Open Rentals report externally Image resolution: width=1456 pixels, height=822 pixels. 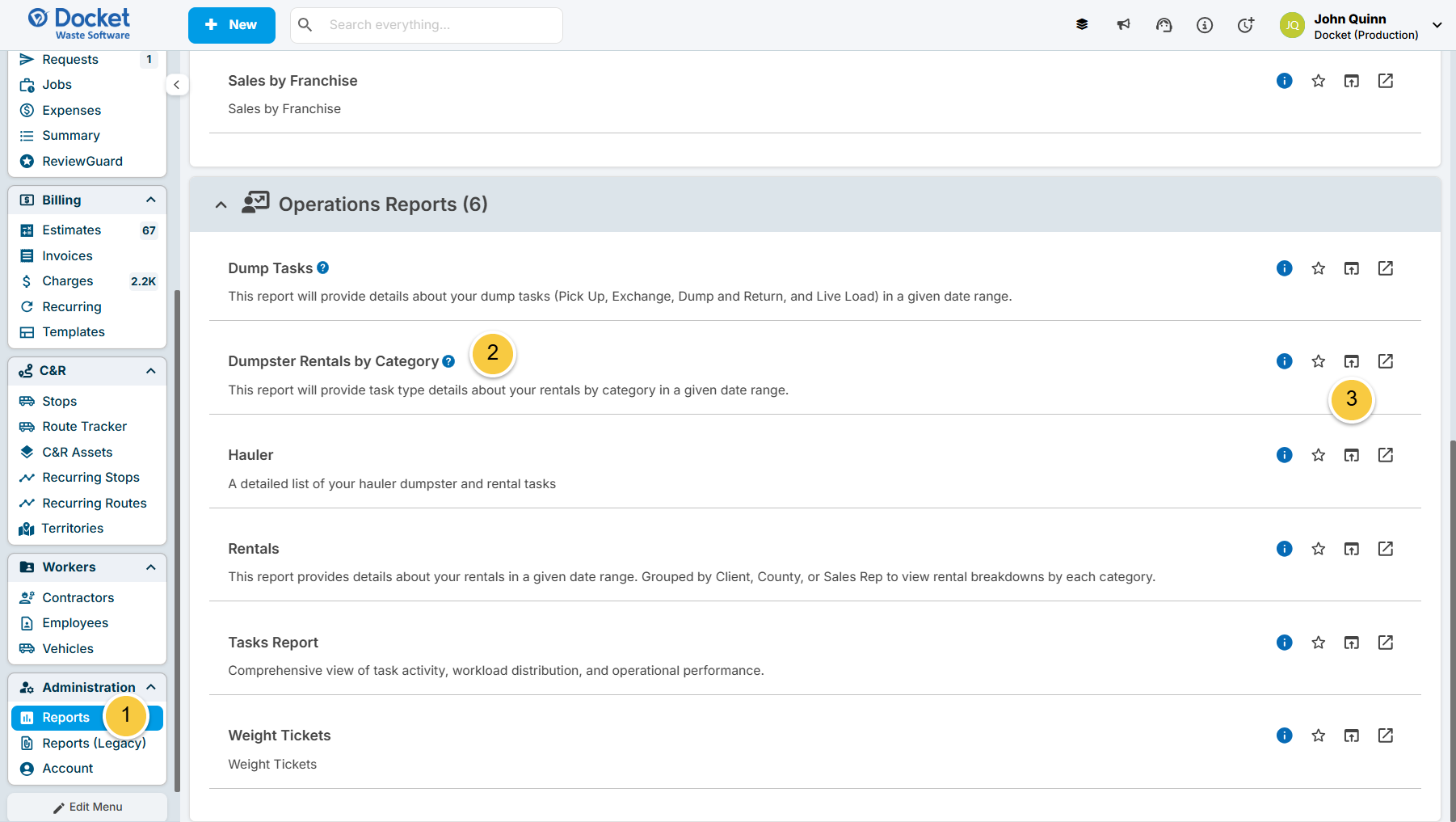(x=1386, y=549)
